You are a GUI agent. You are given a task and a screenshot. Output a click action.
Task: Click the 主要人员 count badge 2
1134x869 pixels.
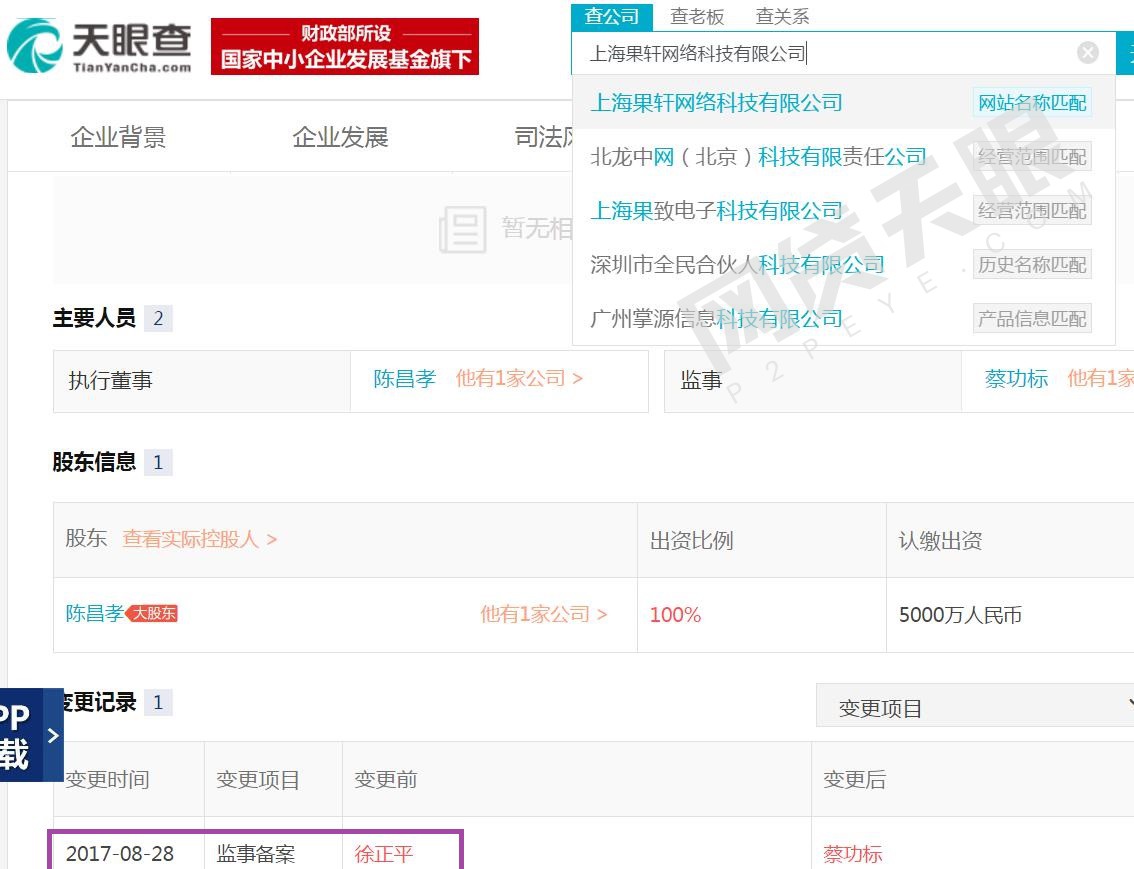158,318
